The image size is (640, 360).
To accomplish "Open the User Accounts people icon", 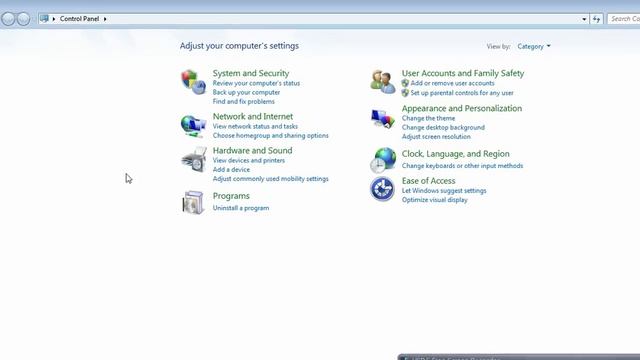I will (x=383, y=82).
